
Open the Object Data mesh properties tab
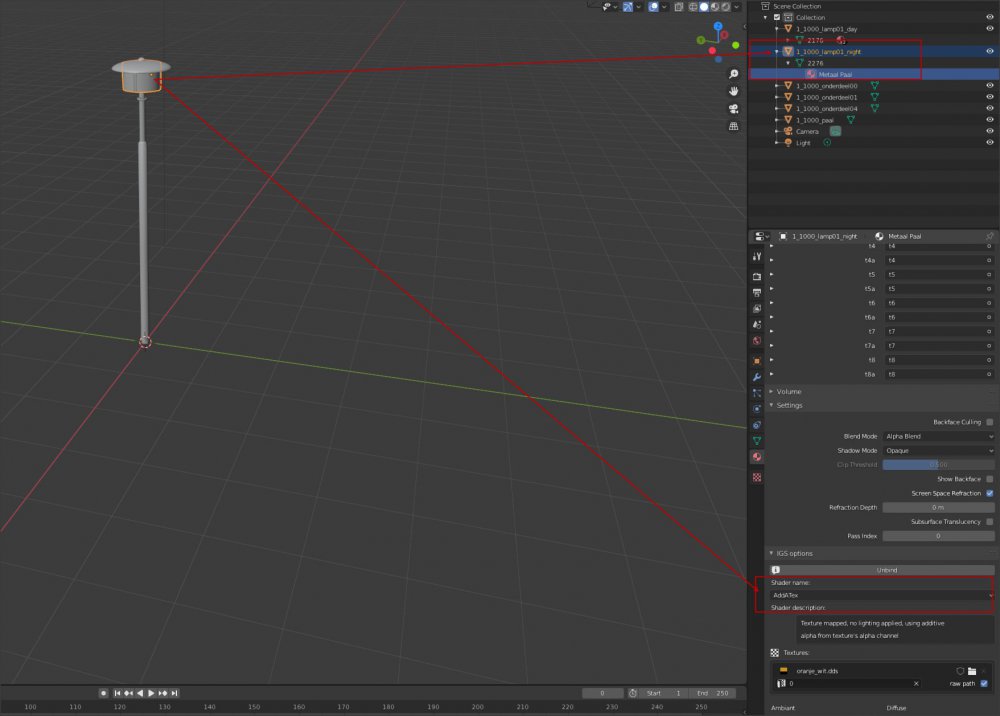[x=757, y=440]
